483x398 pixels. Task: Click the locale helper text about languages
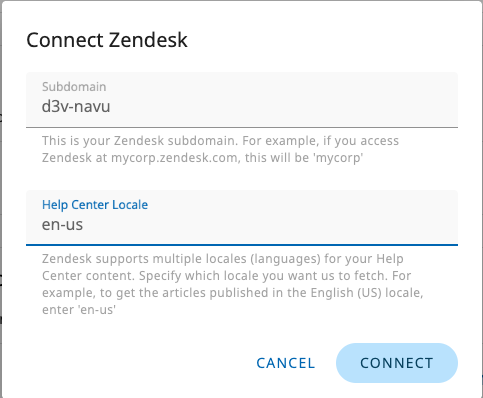(x=232, y=284)
